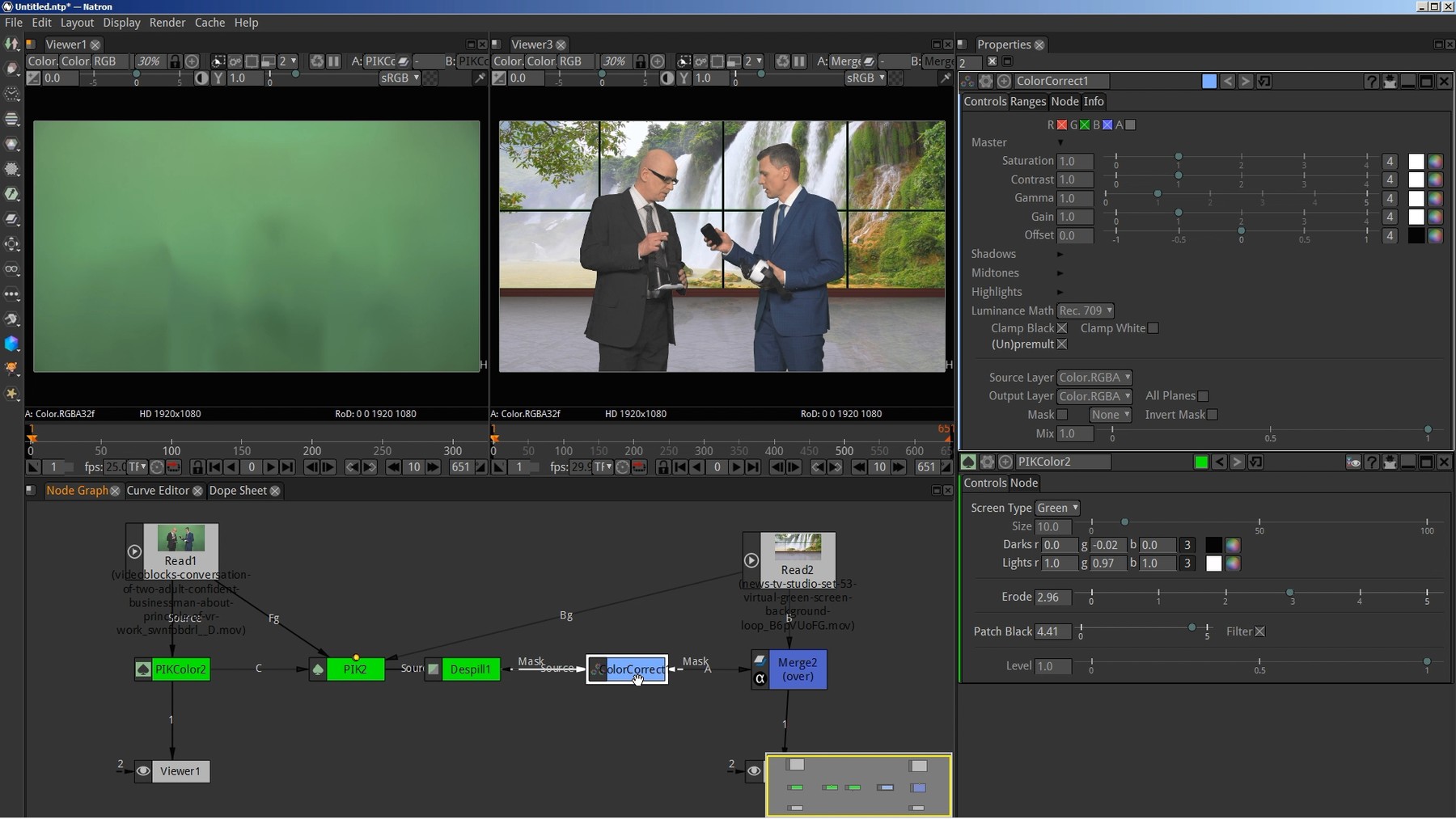Click the refresh render icon in Viewer1 toolbar
The height and width of the screenshot is (819, 1456).
coord(316,61)
